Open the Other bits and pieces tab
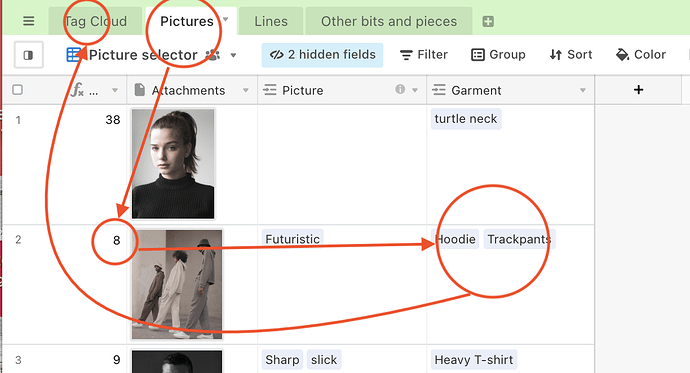 389,21
